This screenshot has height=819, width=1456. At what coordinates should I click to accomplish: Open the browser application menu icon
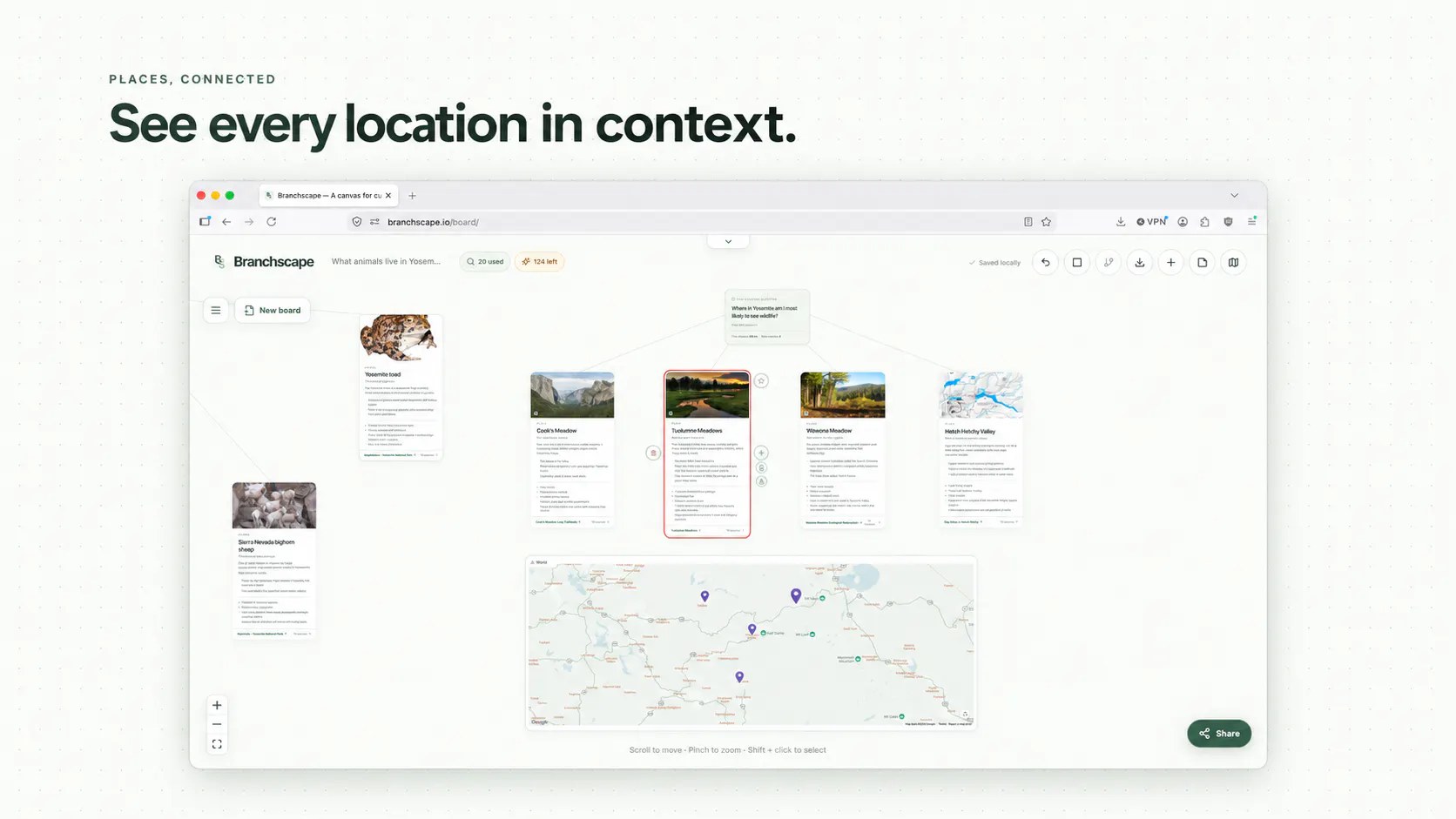1251,222
